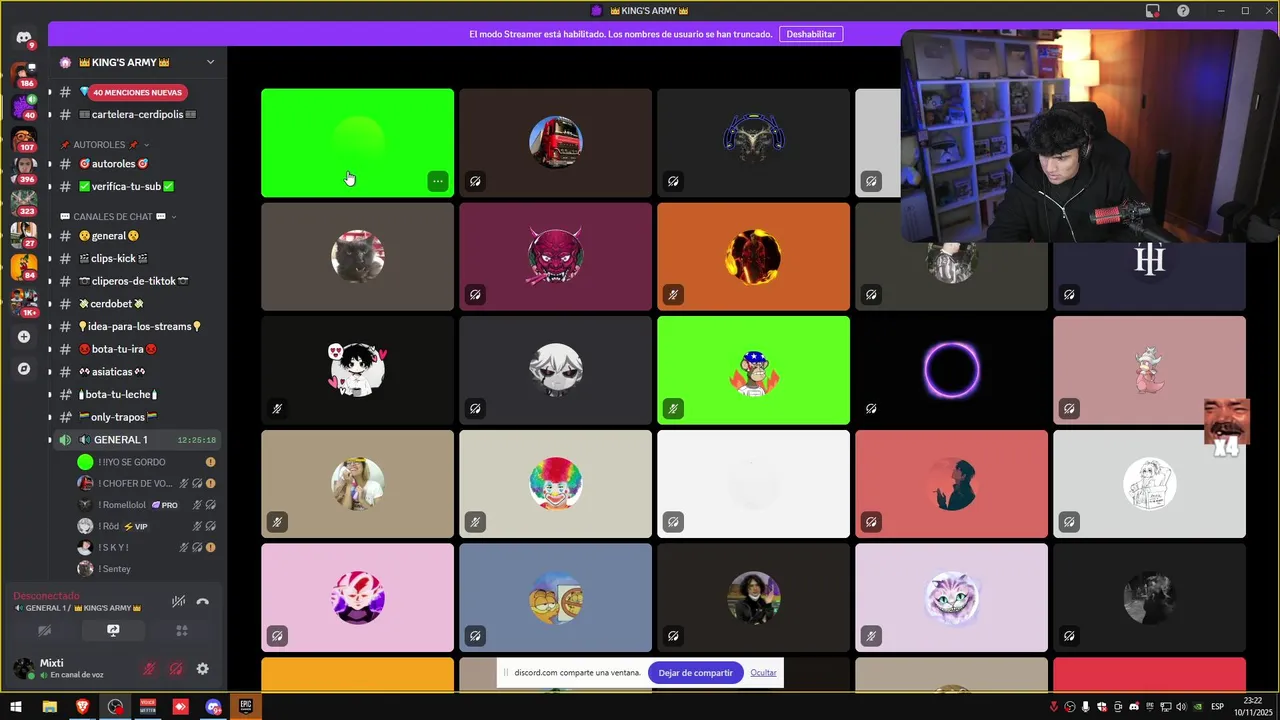Open Discord taskbar icon
This screenshot has height=720, width=1280.
(213, 707)
